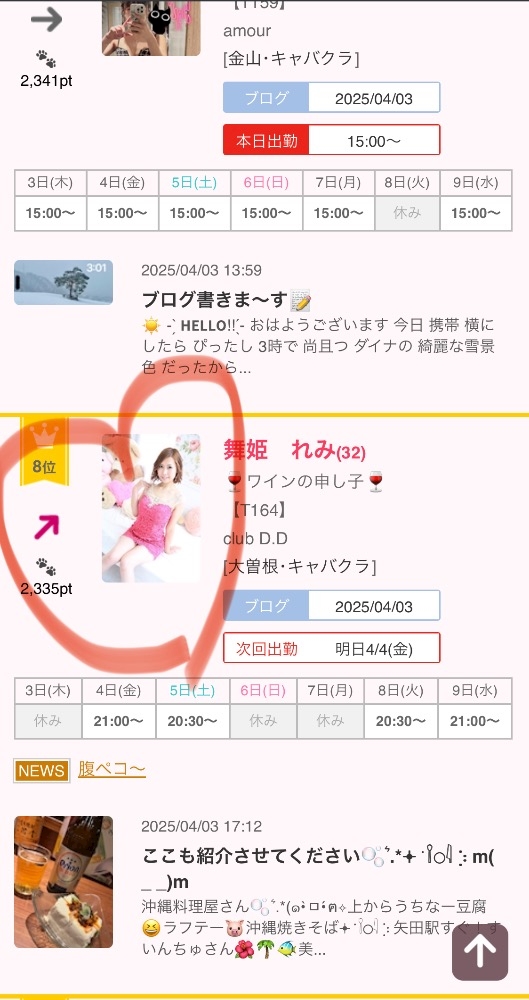
Task: Open the Orion beer food thumbnail
Action: coord(64,882)
